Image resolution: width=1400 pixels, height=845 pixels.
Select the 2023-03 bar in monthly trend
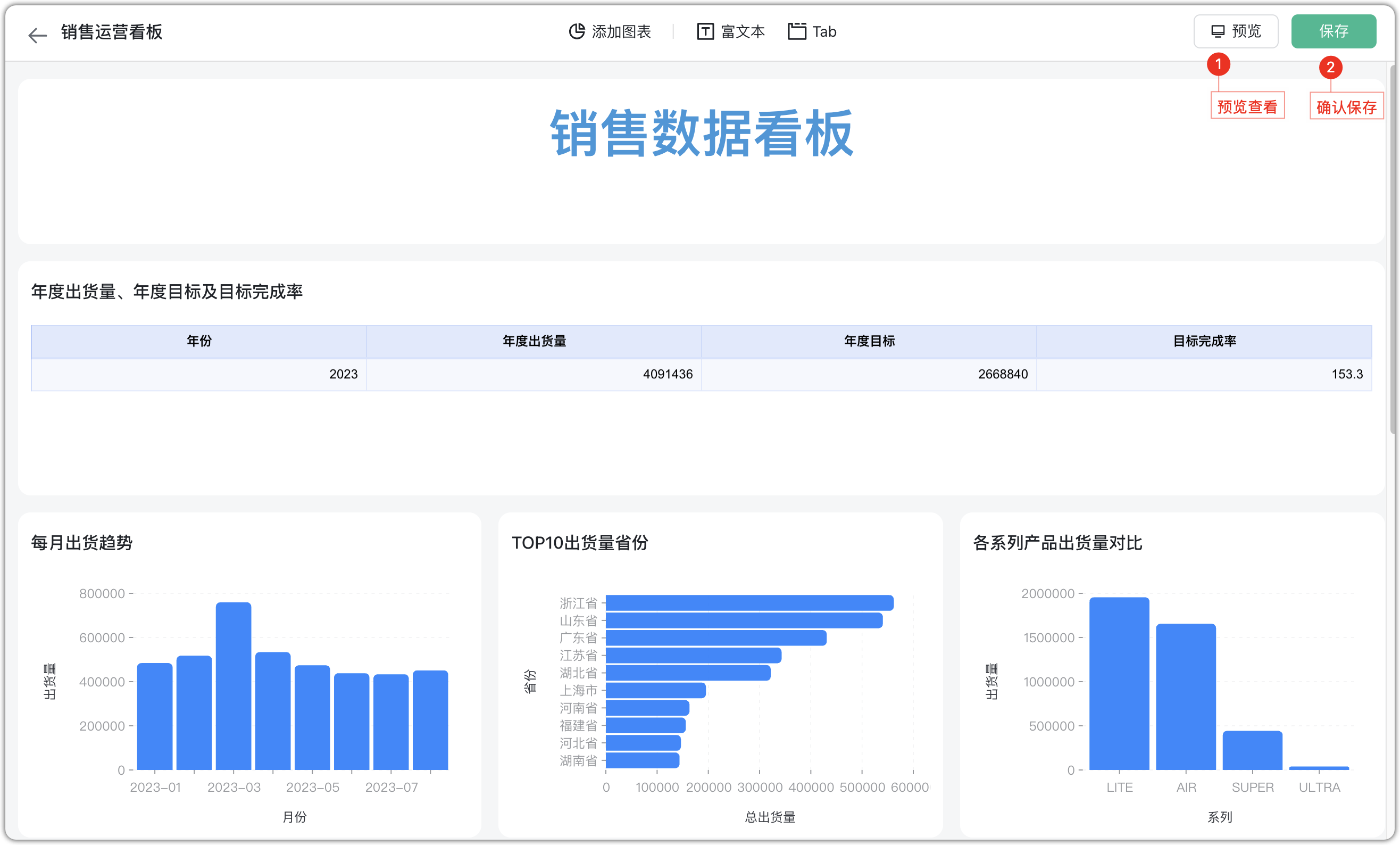234,685
